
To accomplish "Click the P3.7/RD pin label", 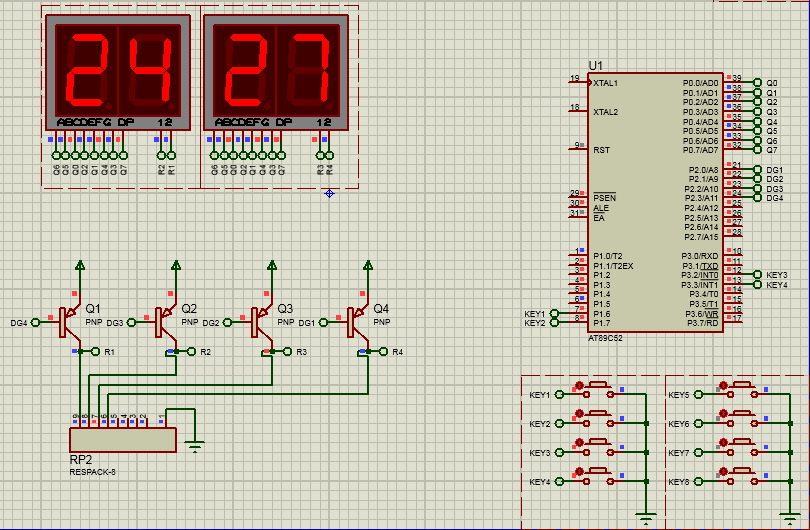I will pos(703,323).
